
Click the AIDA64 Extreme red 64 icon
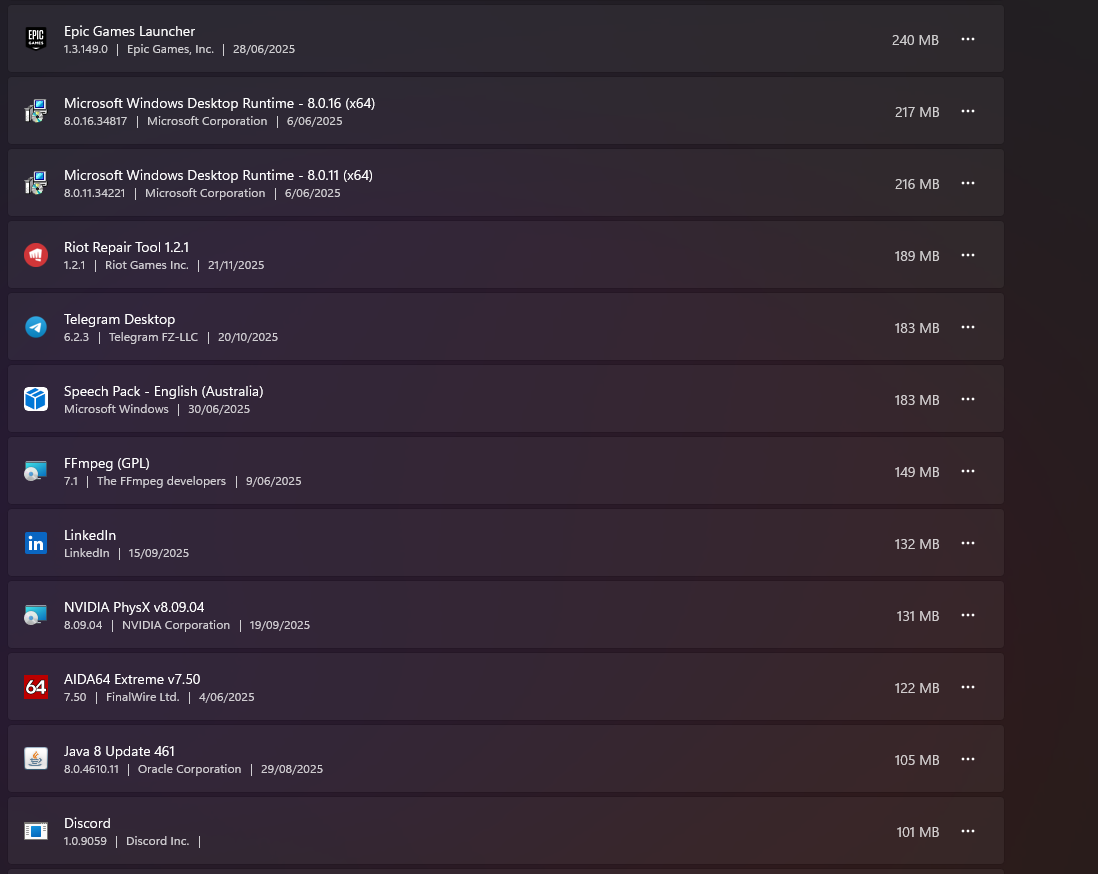click(36, 687)
